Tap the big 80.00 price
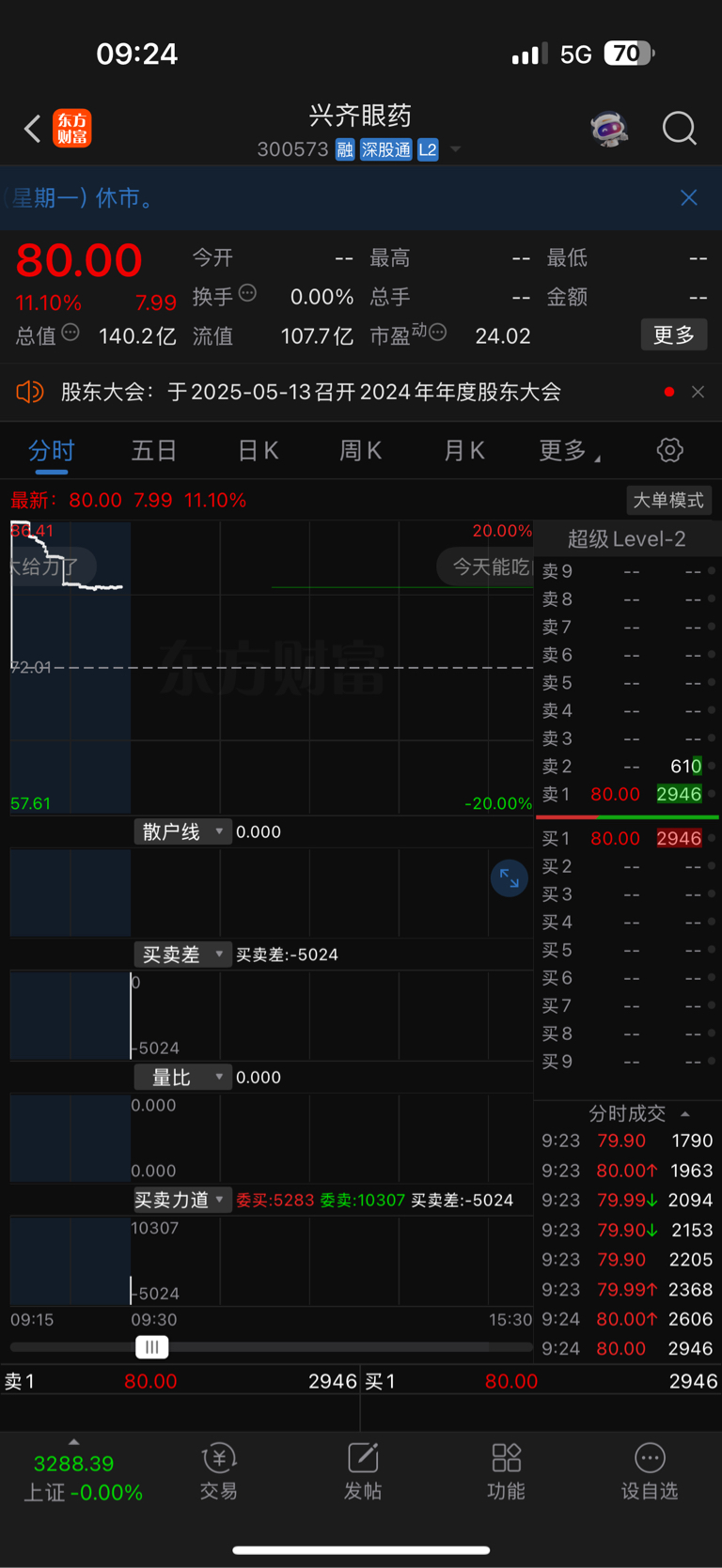 point(79,260)
